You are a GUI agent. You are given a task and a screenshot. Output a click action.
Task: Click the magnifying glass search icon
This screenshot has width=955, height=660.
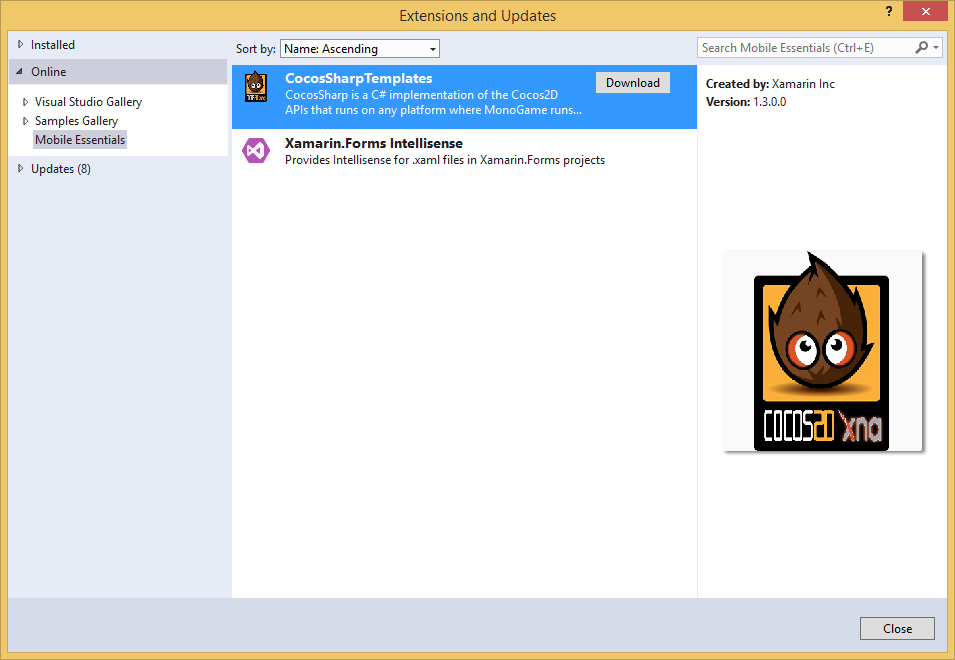(x=922, y=47)
